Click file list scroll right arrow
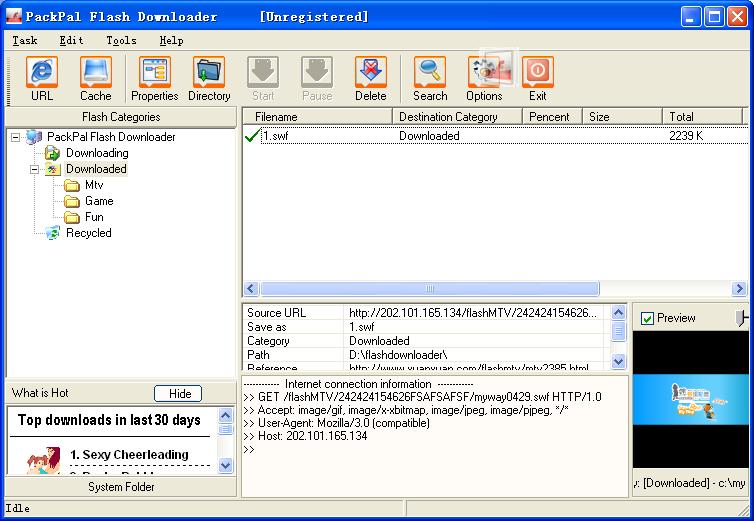Screen dimensions: 754x521 [x=739, y=289]
